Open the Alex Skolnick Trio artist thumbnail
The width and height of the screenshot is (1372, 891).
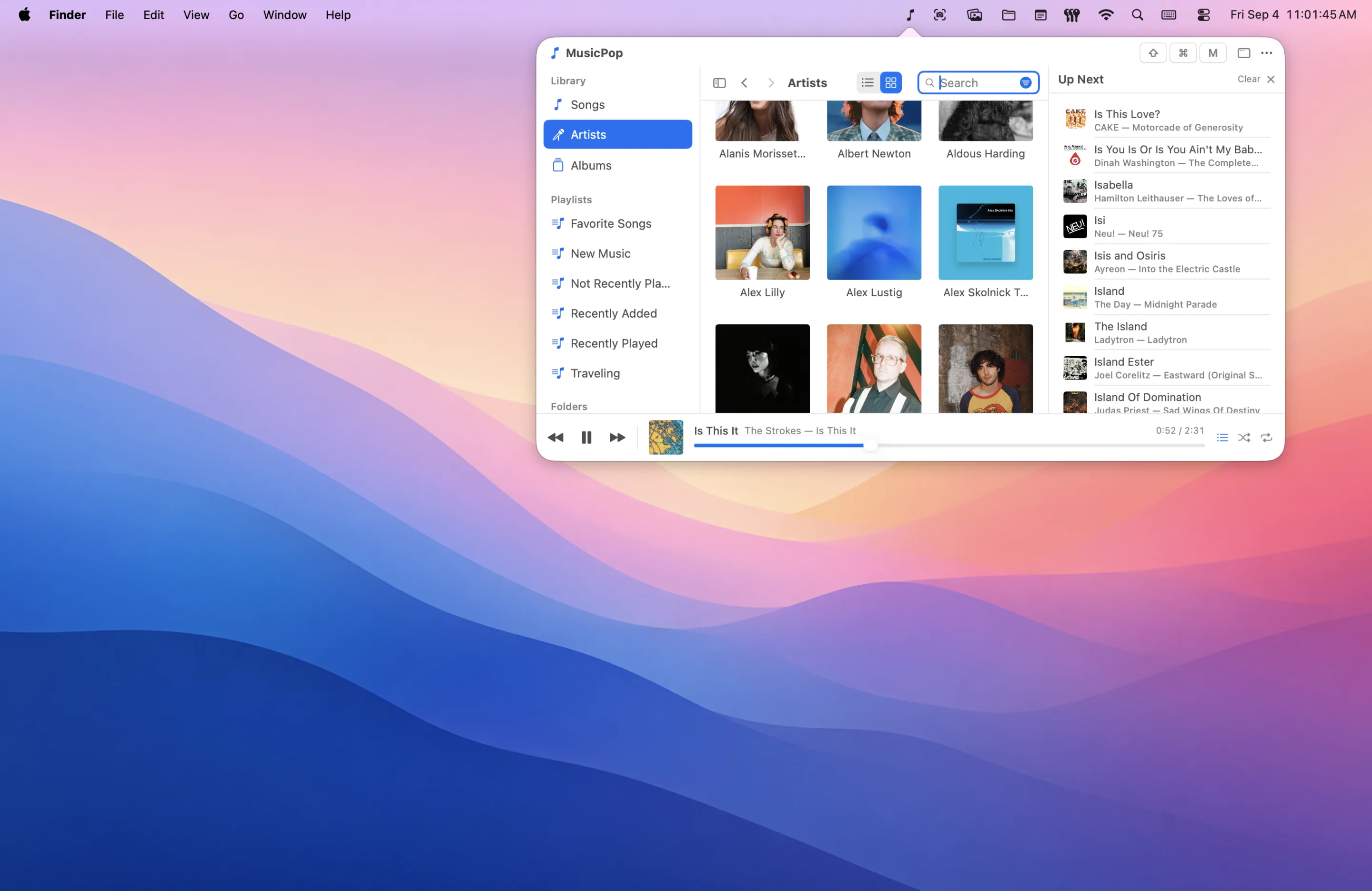[x=985, y=233]
